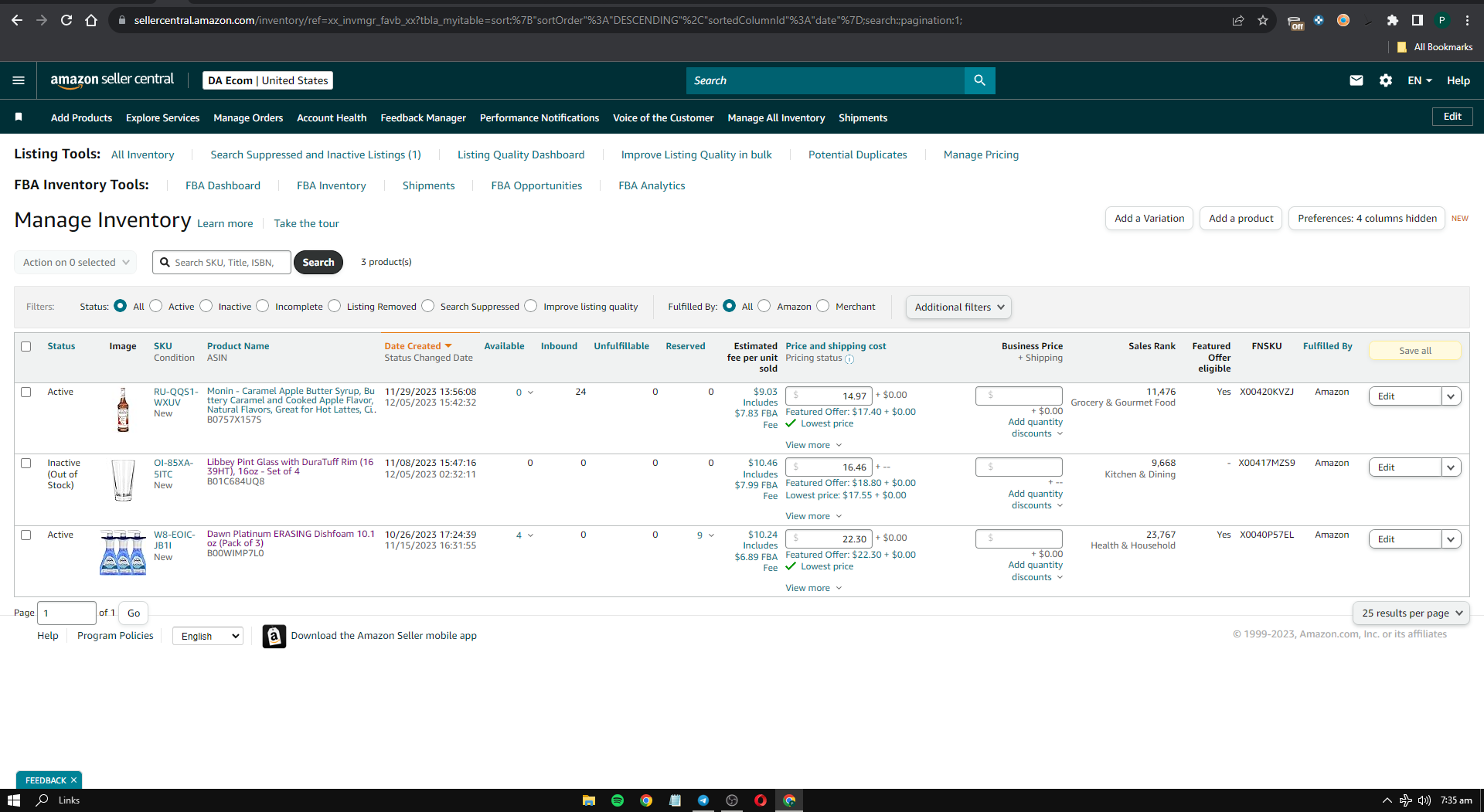The height and width of the screenshot is (812, 1484).
Task: Filter by Fulfilled By Amazon
Action: tap(764, 306)
